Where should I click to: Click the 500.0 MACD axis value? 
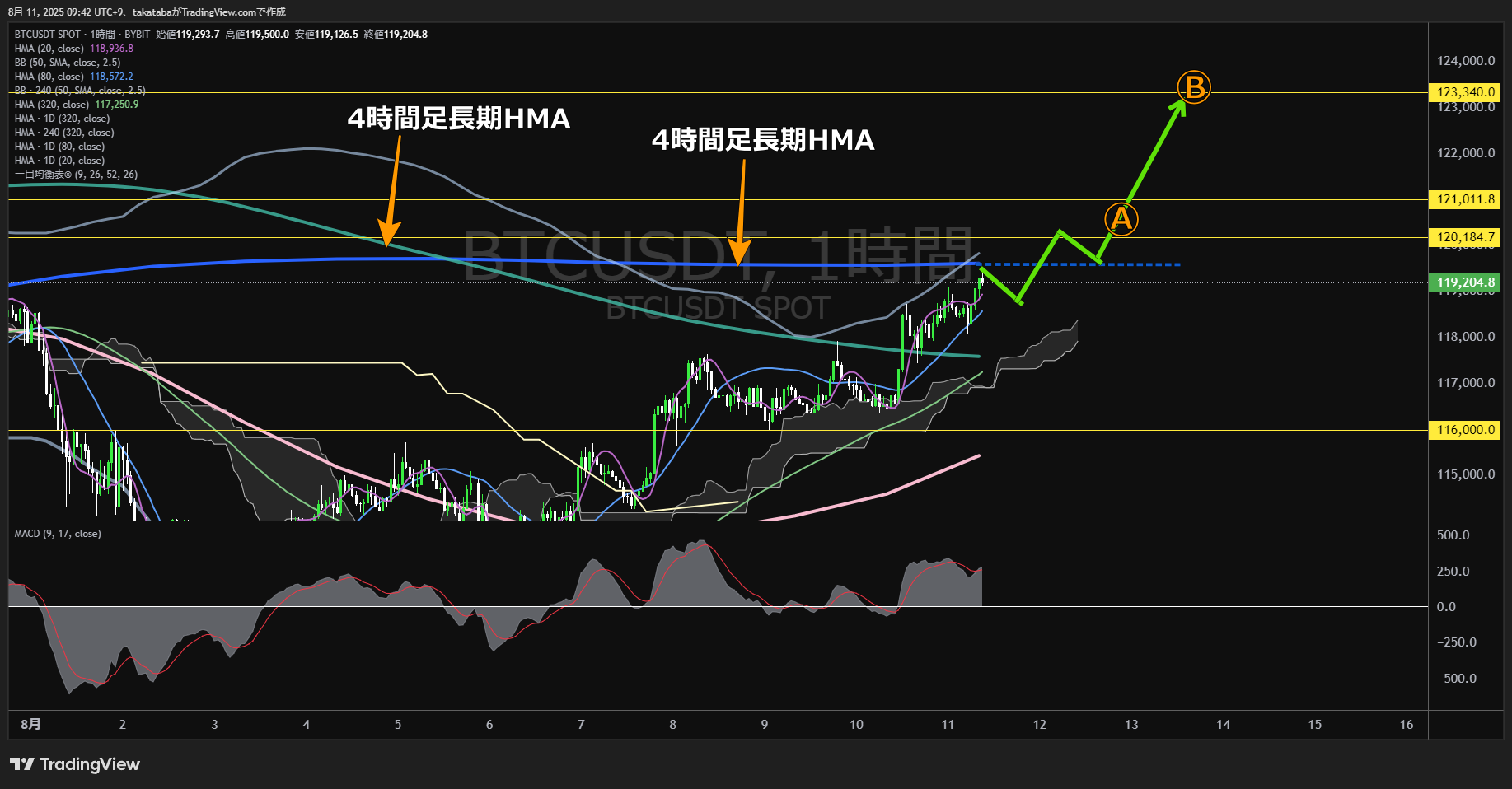[x=1453, y=535]
